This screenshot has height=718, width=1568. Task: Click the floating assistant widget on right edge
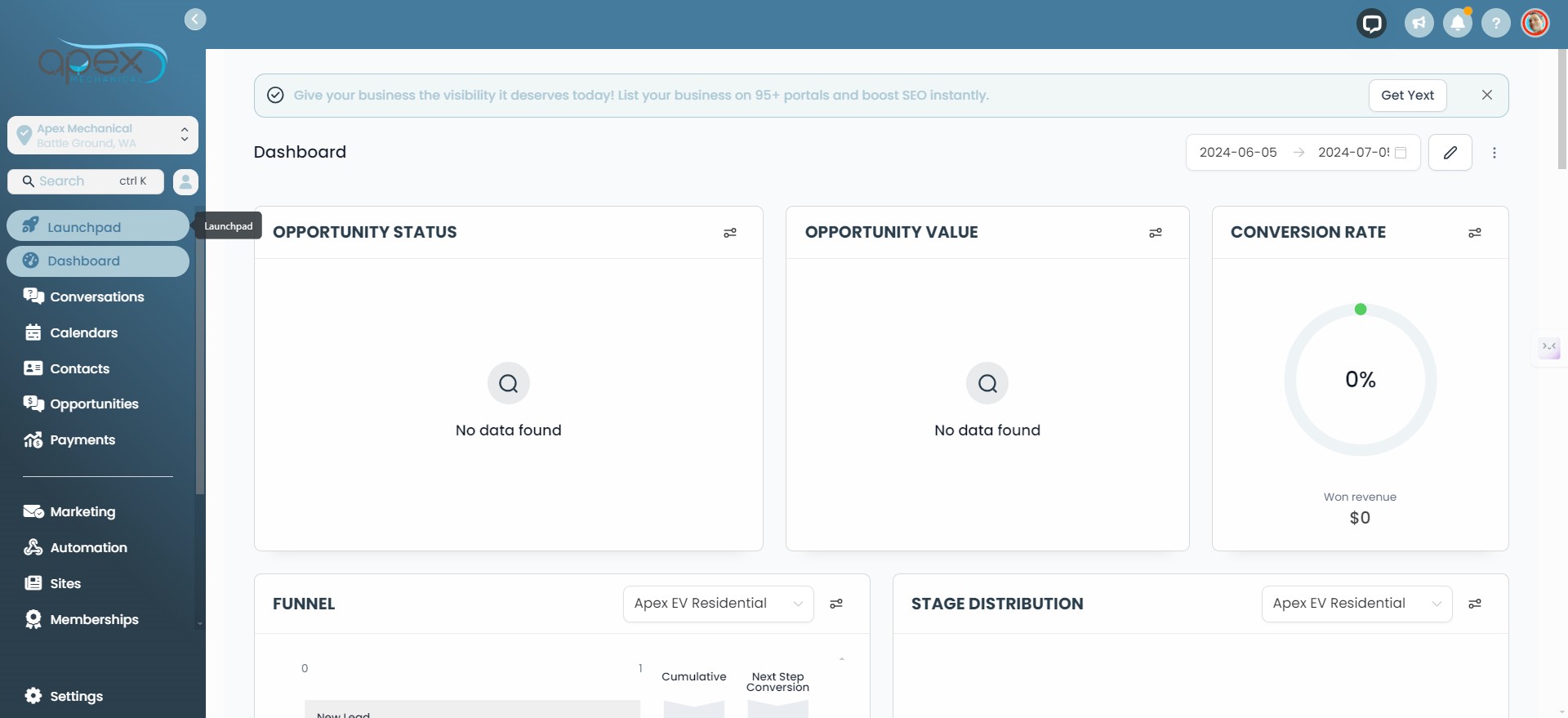[x=1549, y=349]
